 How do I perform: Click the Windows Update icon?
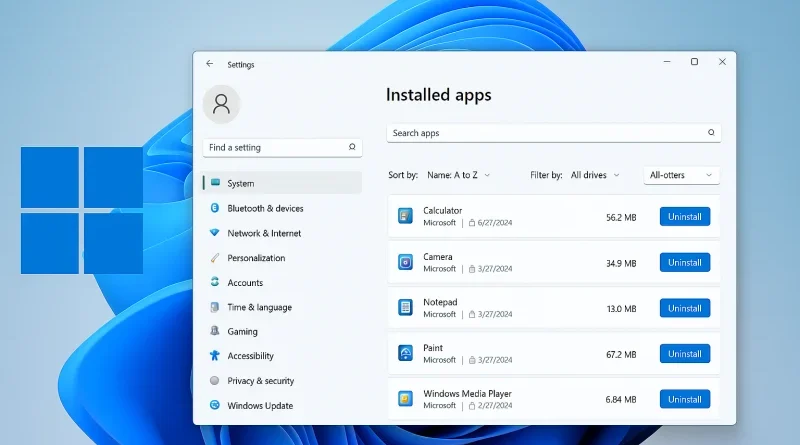tap(215, 405)
